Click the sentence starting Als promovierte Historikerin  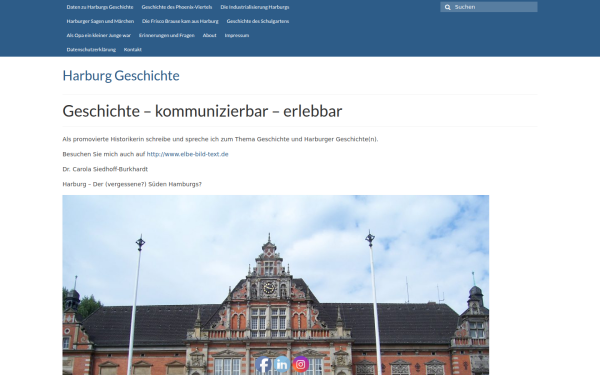click(x=220, y=139)
